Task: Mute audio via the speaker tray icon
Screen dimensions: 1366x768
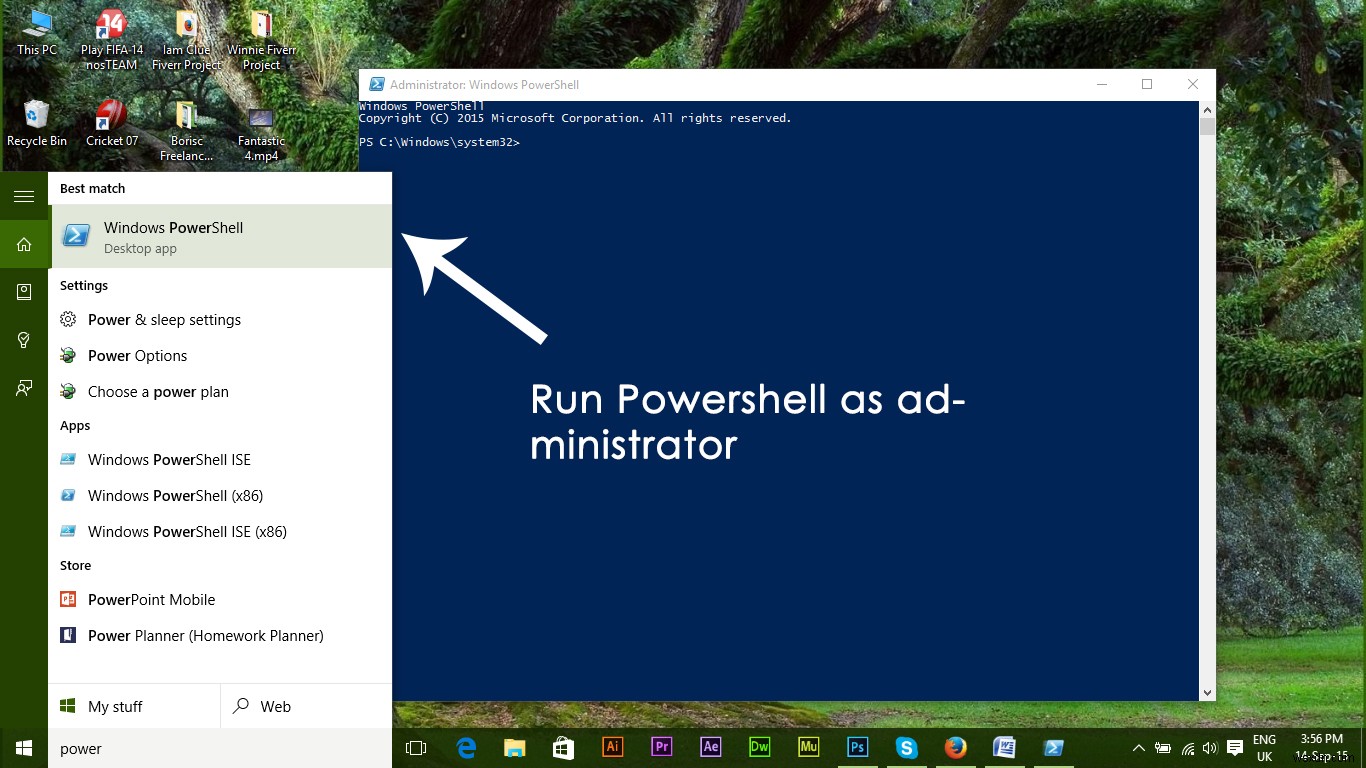Action: (x=1209, y=747)
